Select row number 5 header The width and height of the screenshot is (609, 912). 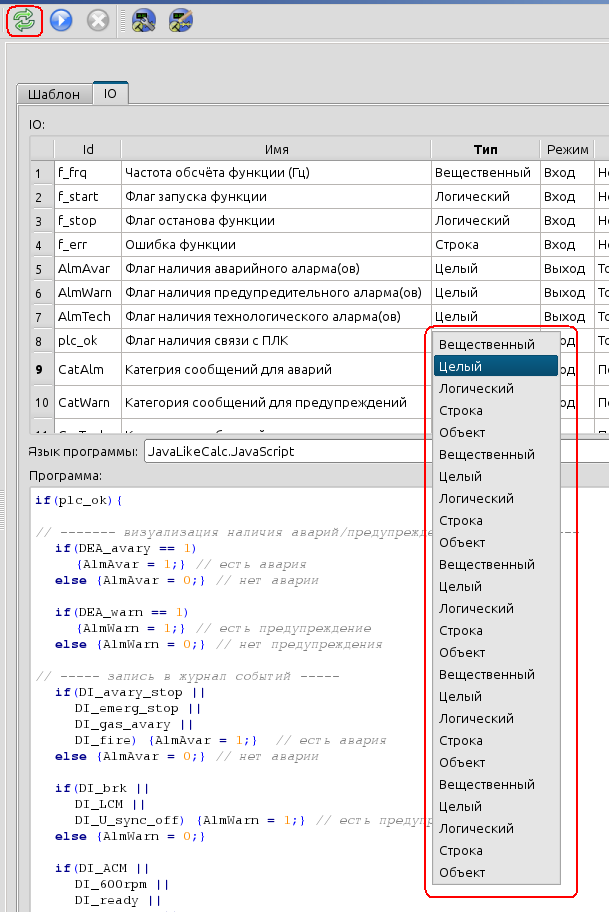40,269
